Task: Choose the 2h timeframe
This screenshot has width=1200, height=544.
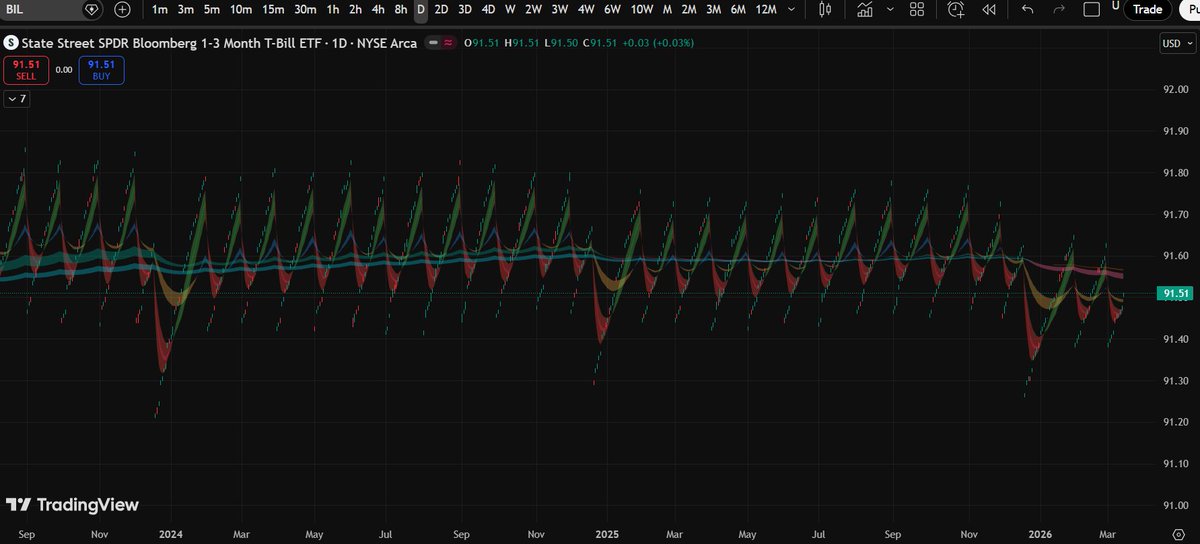Action: click(x=355, y=9)
